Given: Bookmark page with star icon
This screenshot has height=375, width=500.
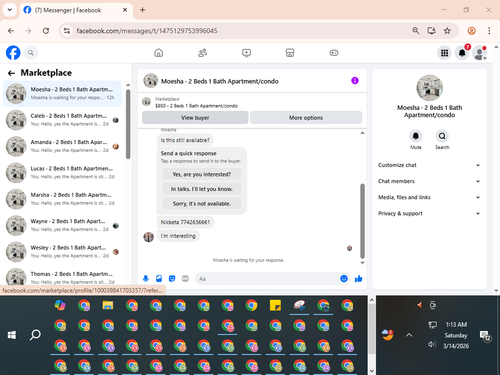Looking at the screenshot, I should pos(447,31).
